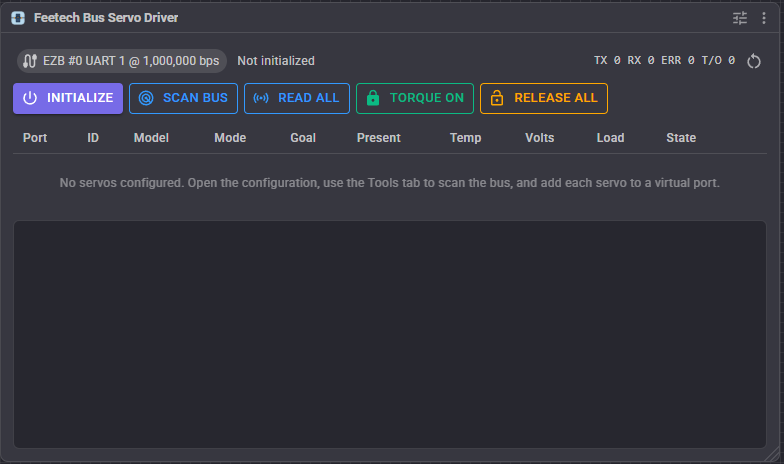Click the 'ERR 0' counter

coord(678,60)
